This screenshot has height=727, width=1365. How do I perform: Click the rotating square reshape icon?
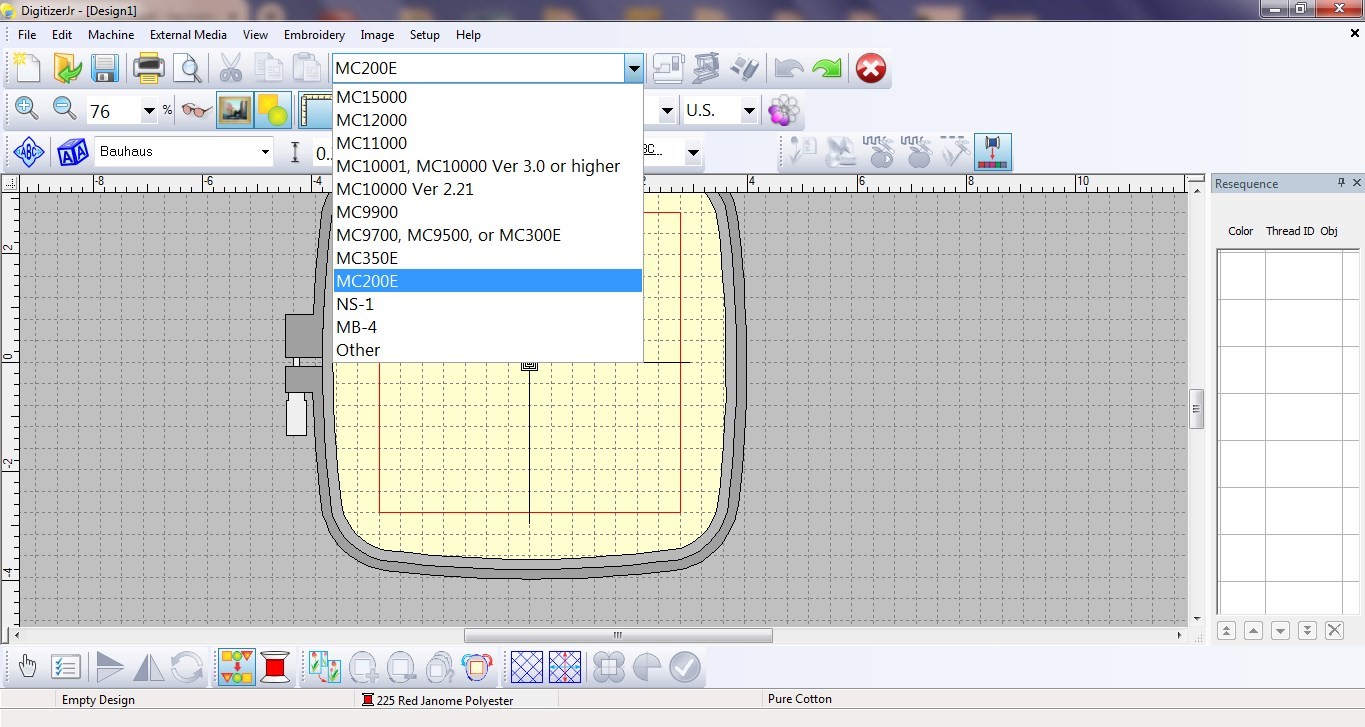pyautogui.click(x=478, y=668)
